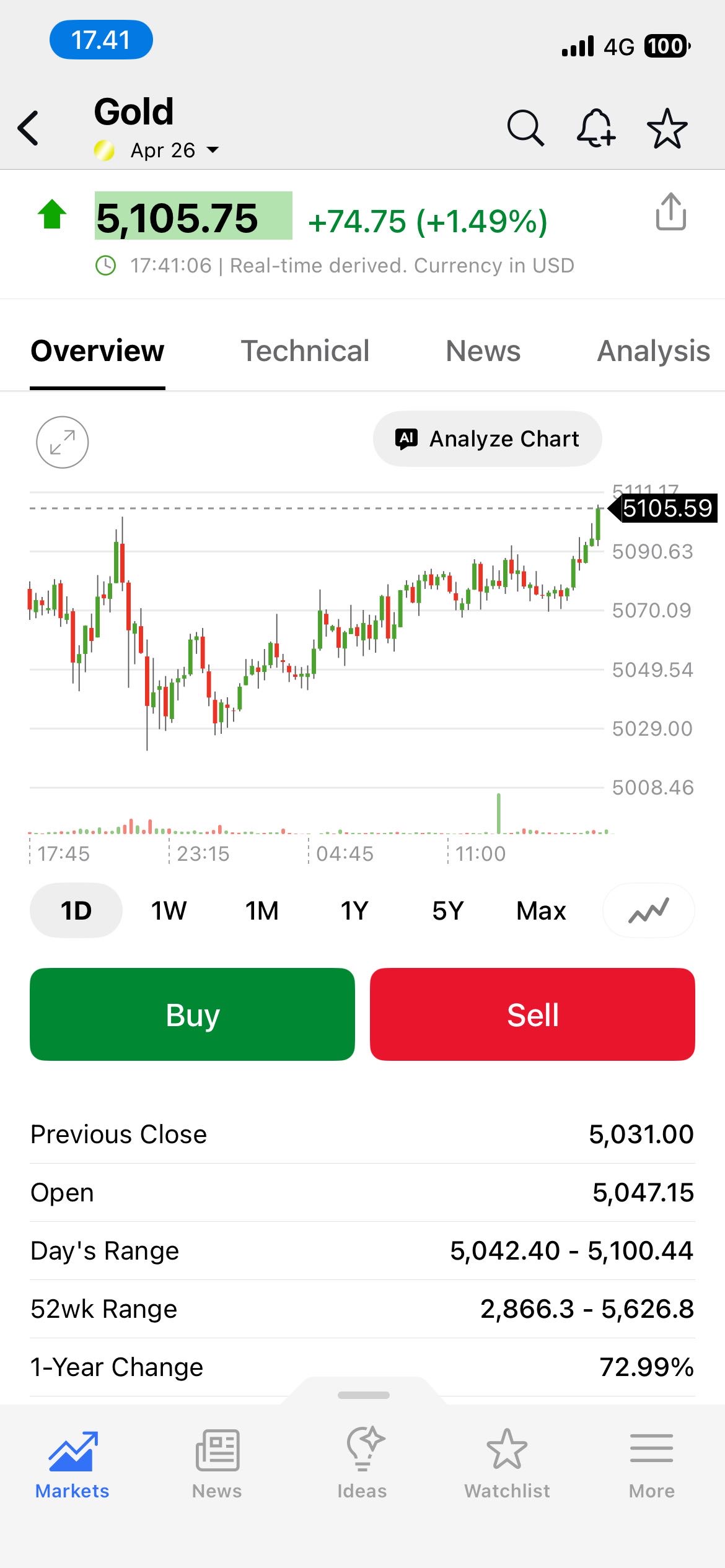Tap the 5105.59 current price marker
Image resolution: width=725 pixels, height=1568 pixels.
pos(666,508)
